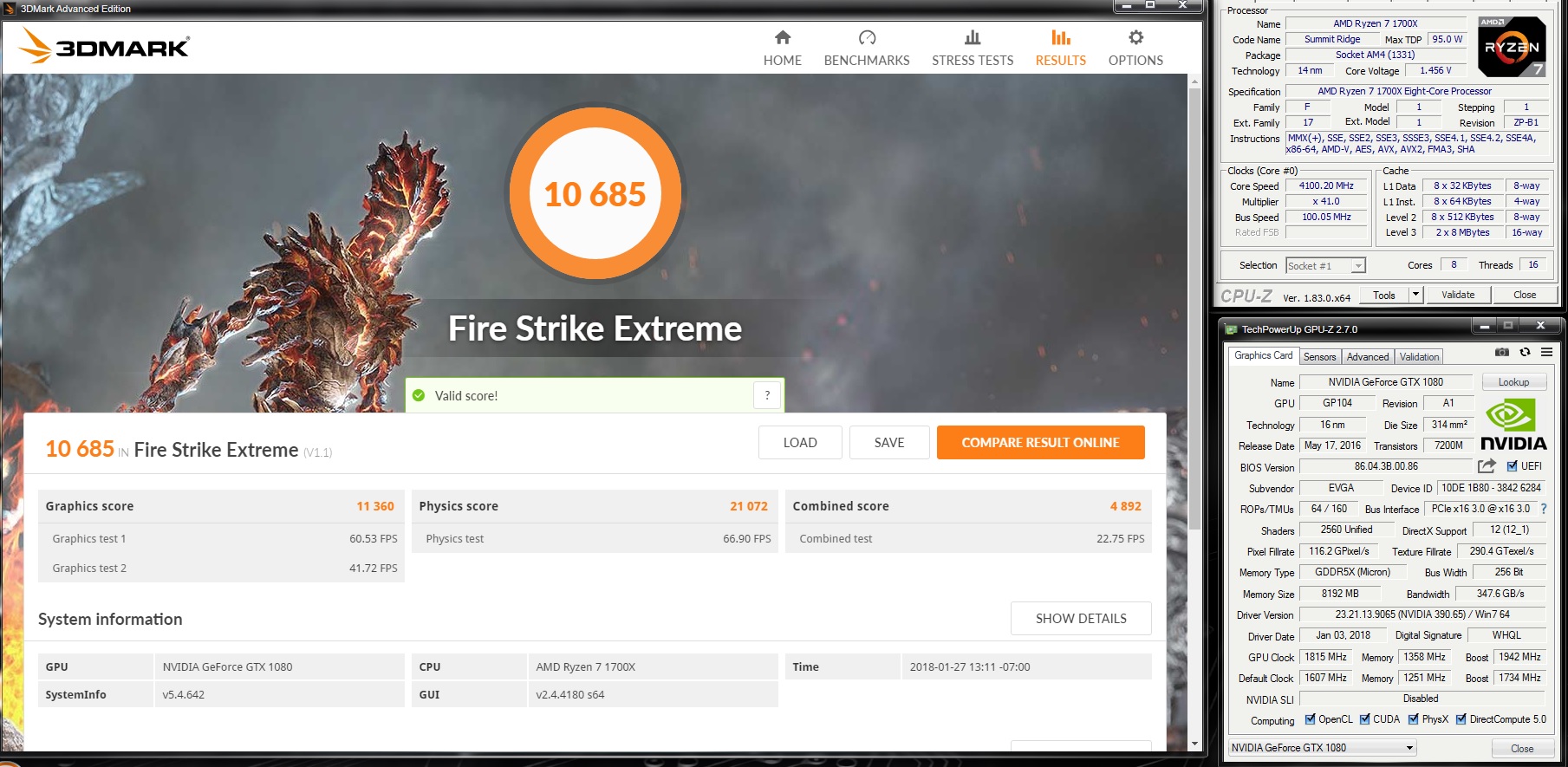The height and width of the screenshot is (767, 1568).
Task: Click the CPU-Z Name field AMD Ryzen 7 1700X
Action: tap(1376, 23)
